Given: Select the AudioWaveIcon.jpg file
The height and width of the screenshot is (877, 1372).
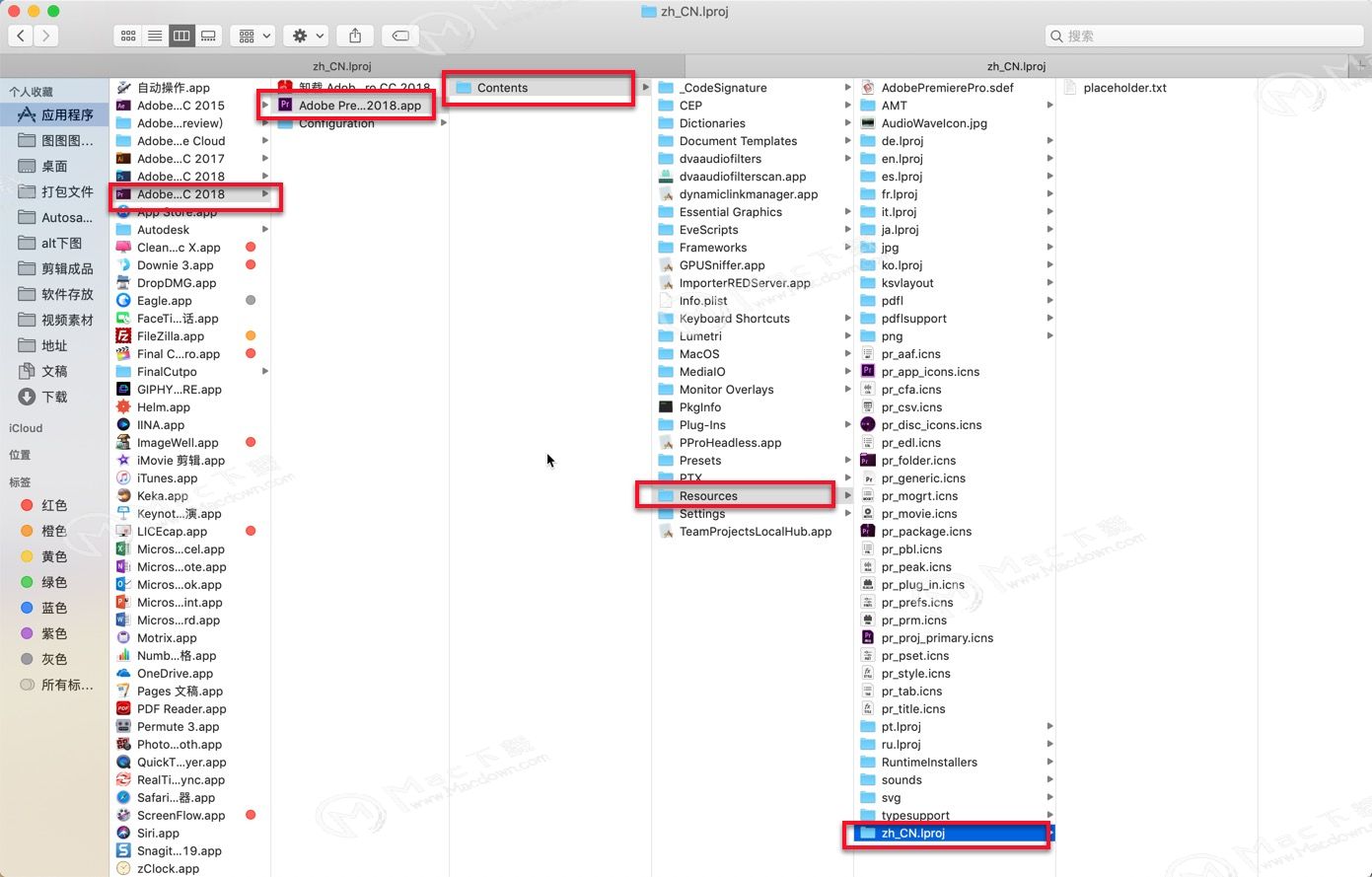Looking at the screenshot, I should pyautogui.click(x=934, y=123).
